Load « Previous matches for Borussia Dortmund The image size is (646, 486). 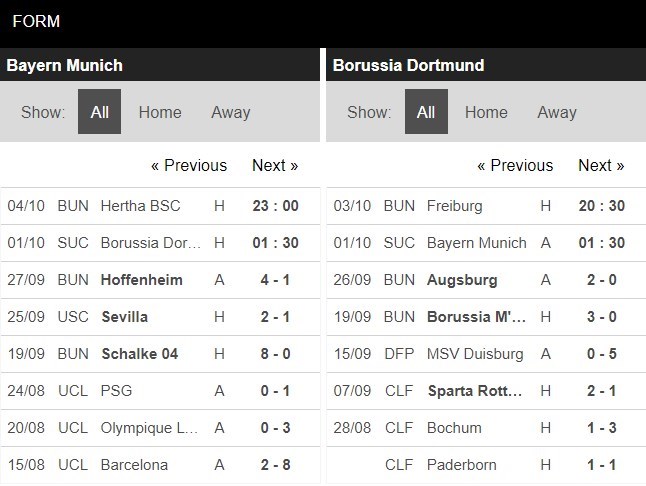515,165
